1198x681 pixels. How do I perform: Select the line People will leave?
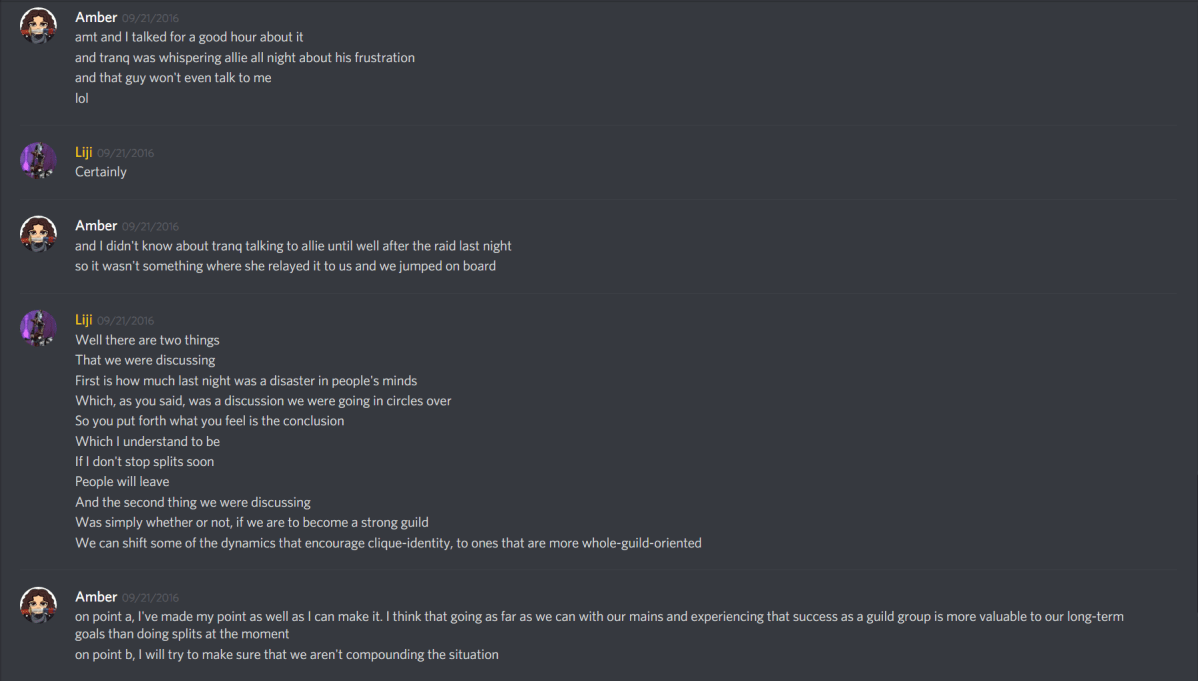[121, 481]
